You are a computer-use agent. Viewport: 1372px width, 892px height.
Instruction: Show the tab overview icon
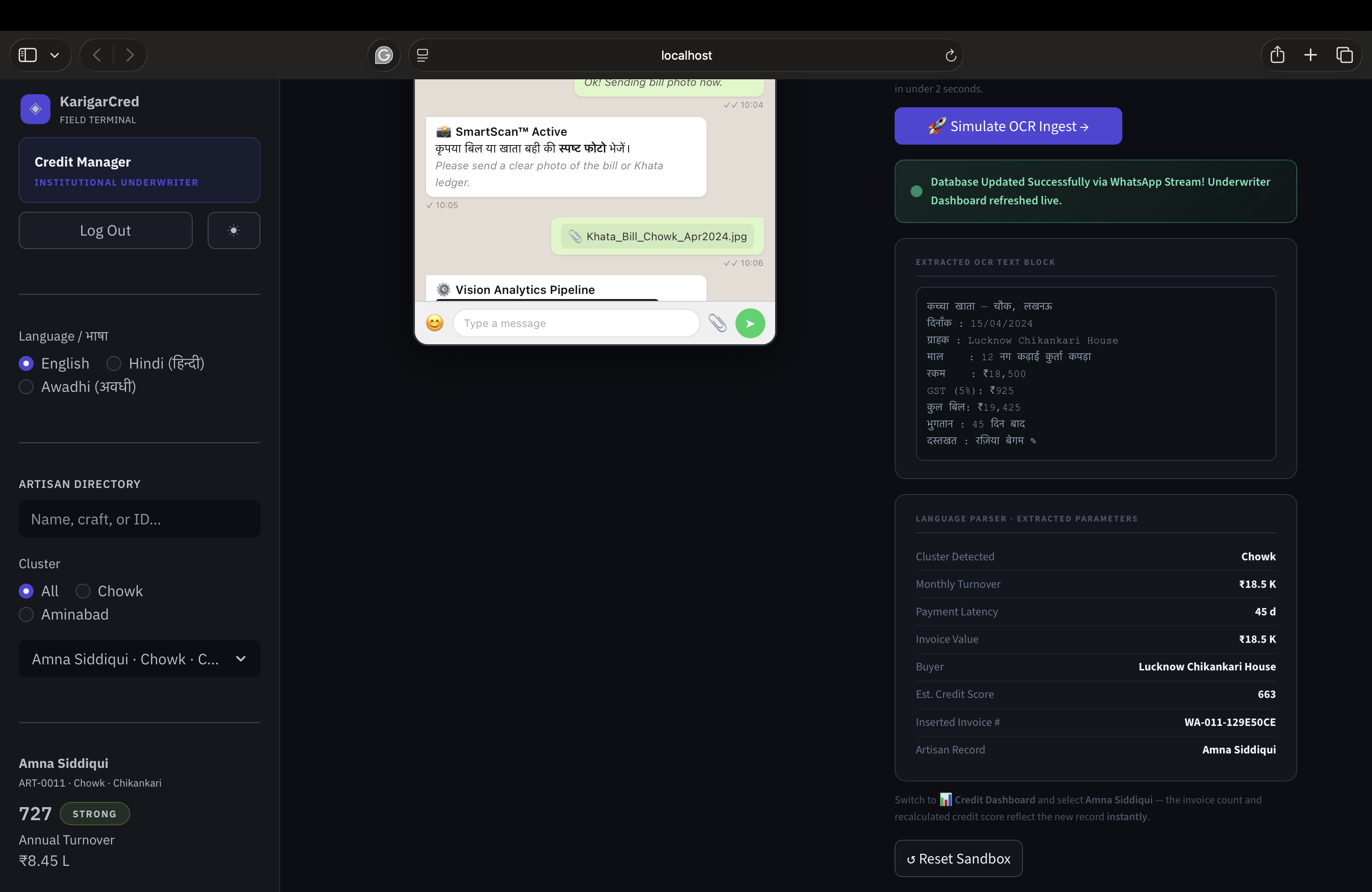click(1344, 55)
